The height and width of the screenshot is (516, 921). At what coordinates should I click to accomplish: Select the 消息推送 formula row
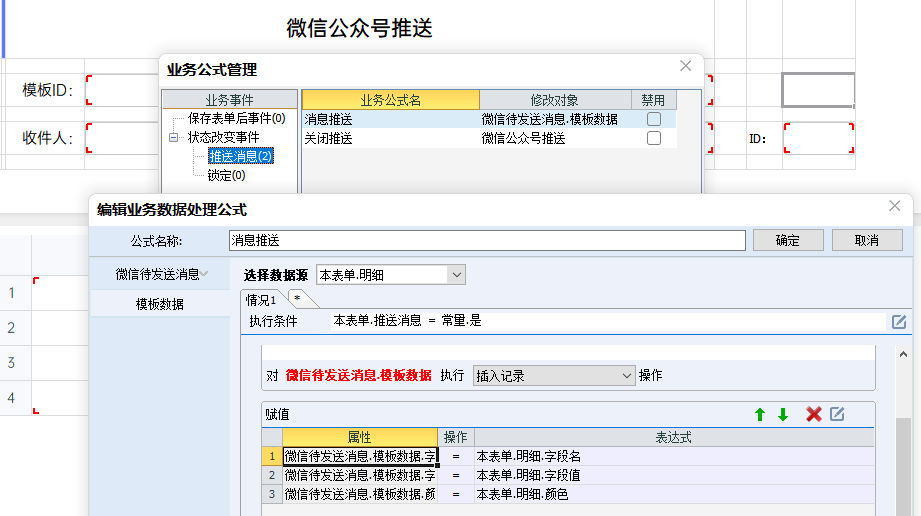point(489,119)
